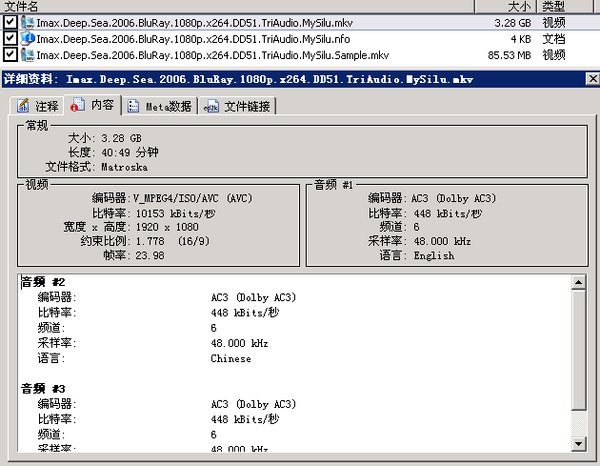Switch to the 文件链接 tab
The image size is (600, 466).
point(237,106)
